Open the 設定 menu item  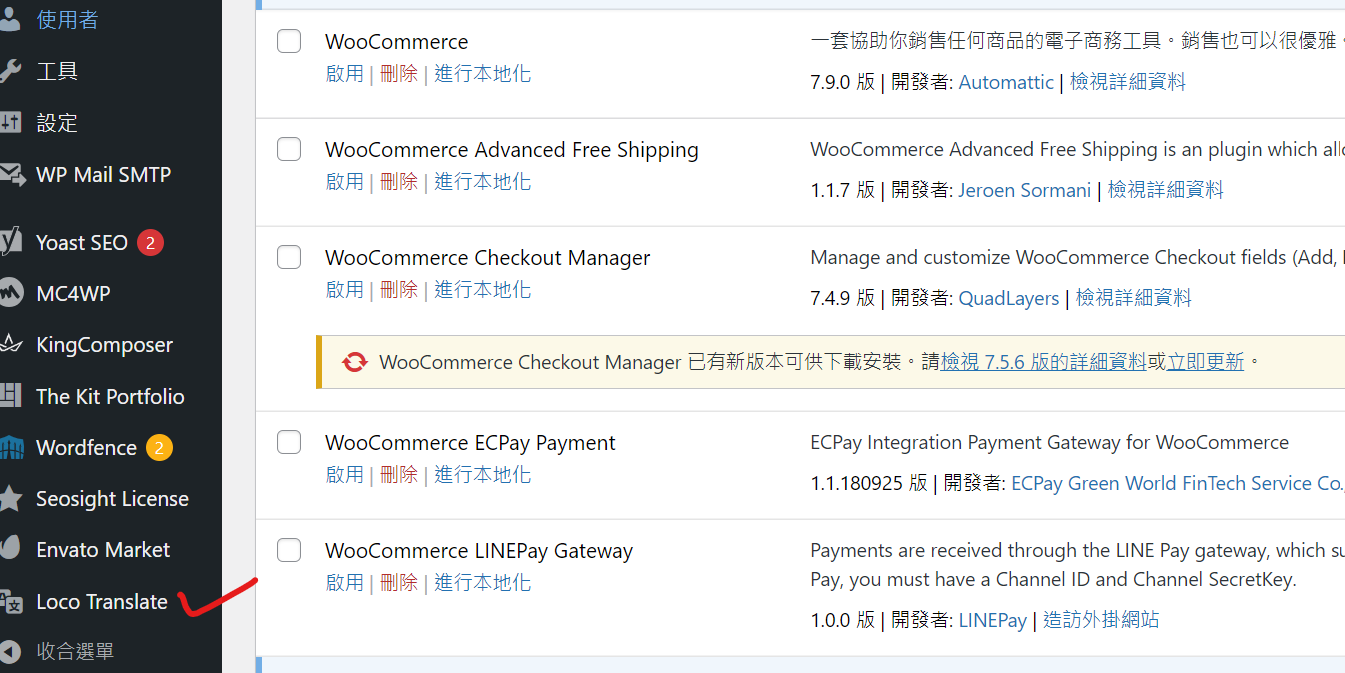click(57, 123)
